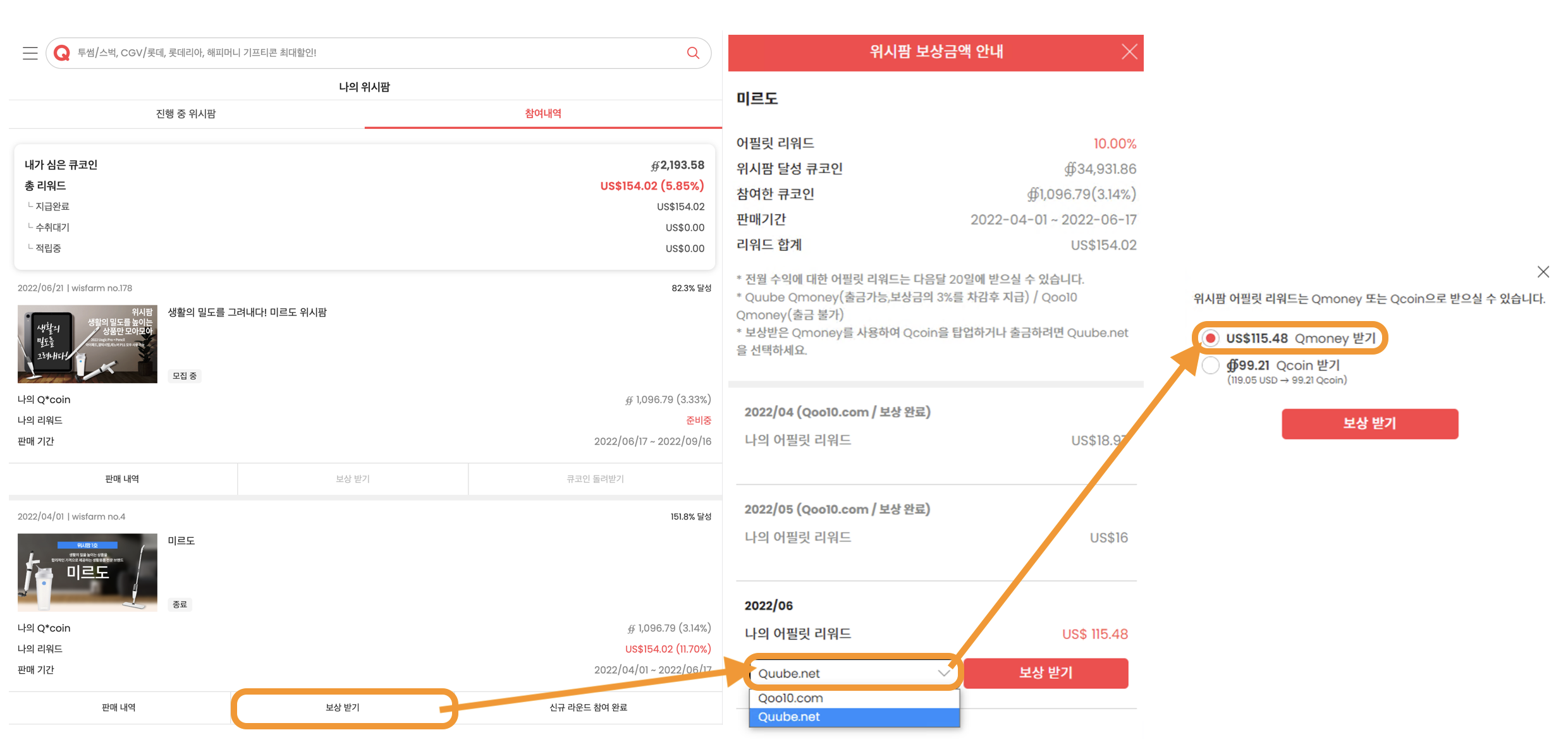Screen dimensions: 1568x742
Task: Select the US$115.48 Qmoney radio option
Action: tap(1210, 339)
